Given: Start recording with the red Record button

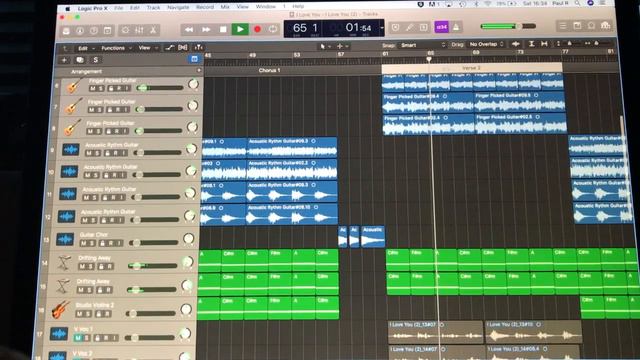Looking at the screenshot, I should click(257, 29).
